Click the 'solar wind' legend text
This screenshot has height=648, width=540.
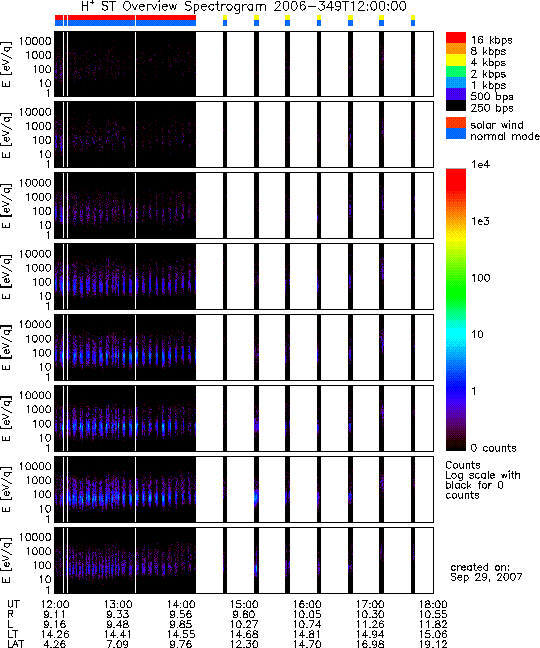coord(497,125)
